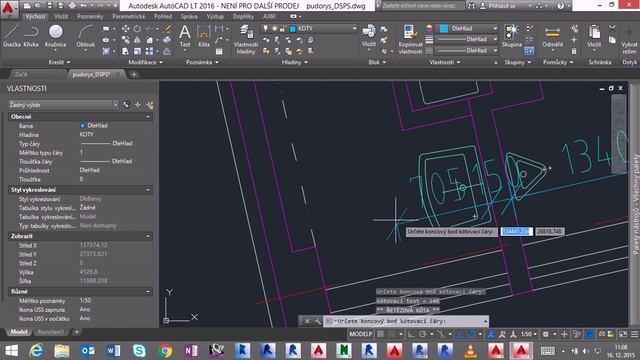This screenshot has height=360, width=640.
Task: Open the Žádný výběr selection dropdown
Action: 63,105
